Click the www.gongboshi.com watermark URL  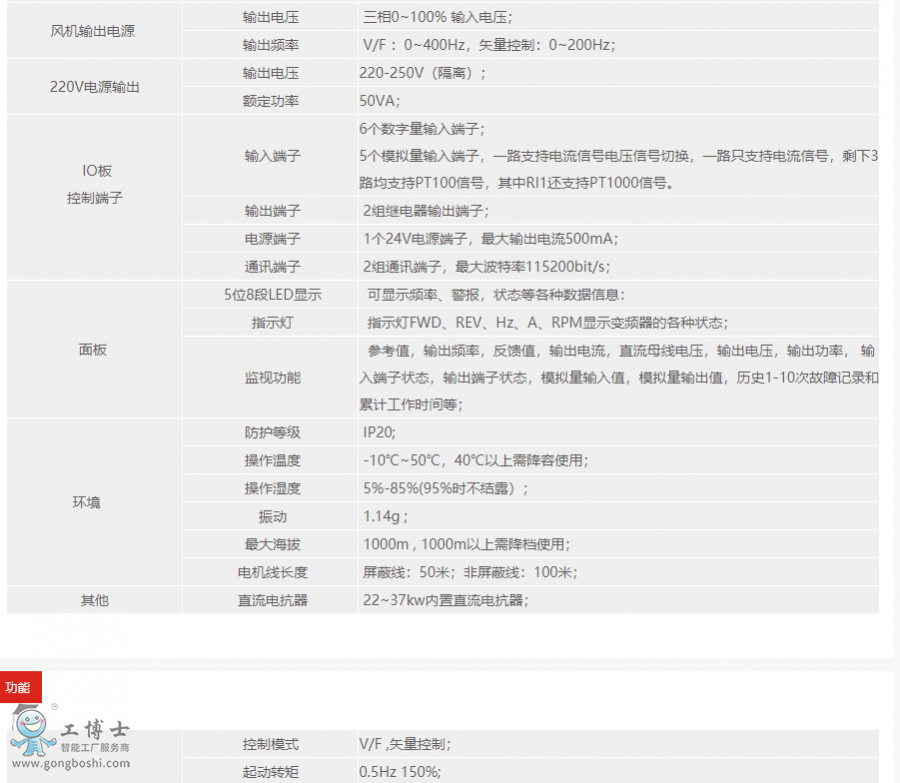tap(70, 764)
